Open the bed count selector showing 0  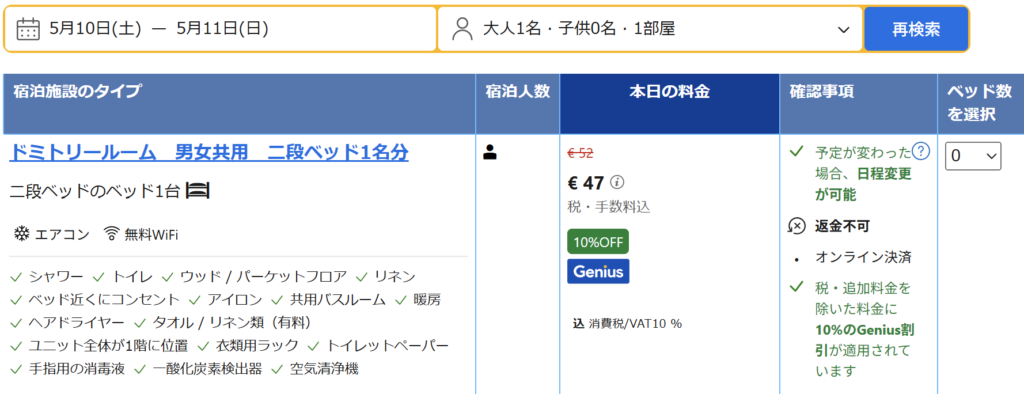973,156
